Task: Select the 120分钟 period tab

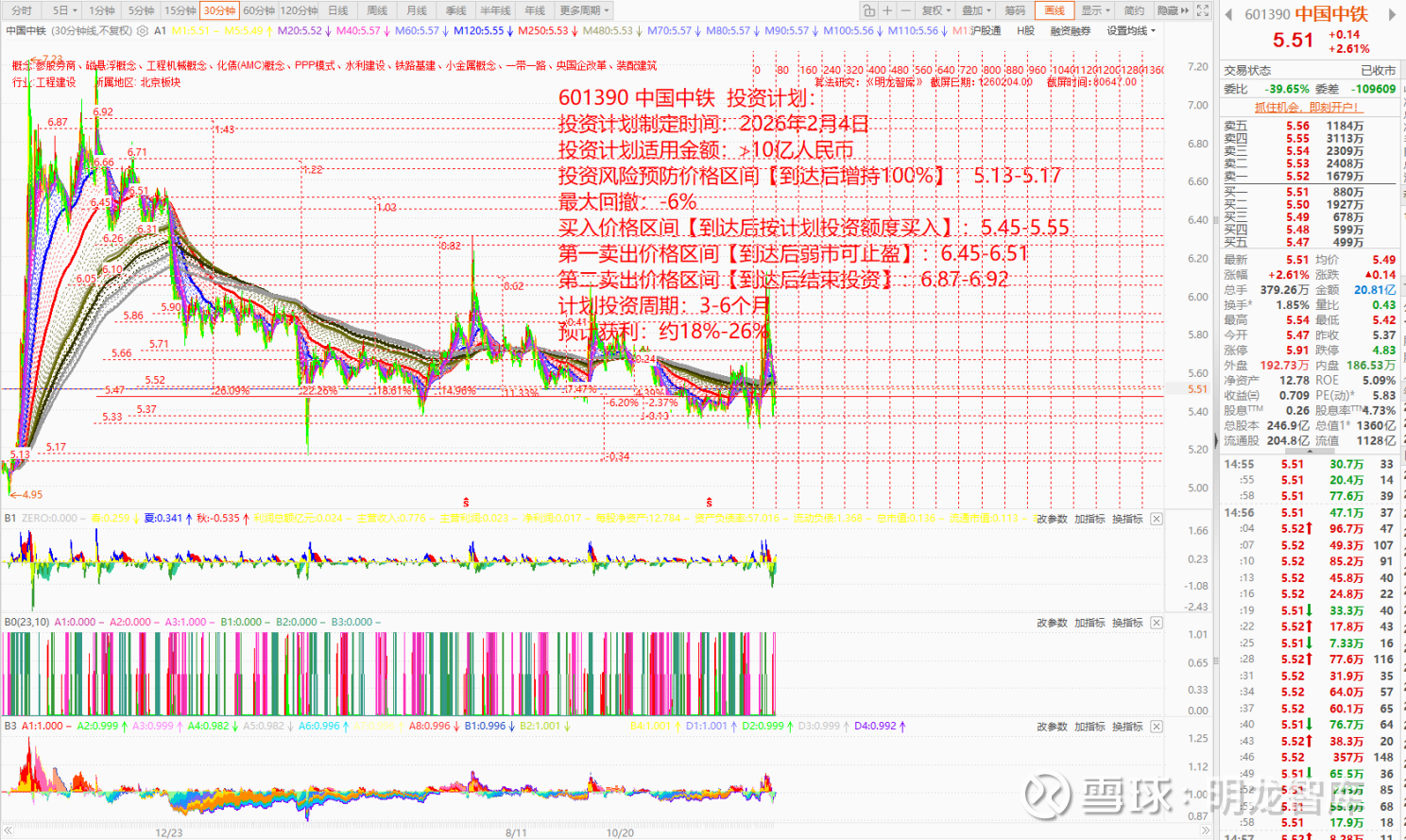Action: pyautogui.click(x=299, y=10)
